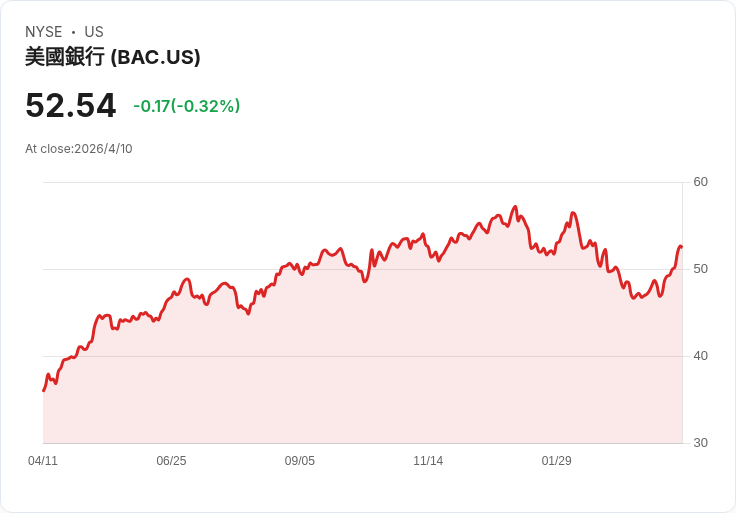736x513 pixels.
Task: Click the 01/29 date axis label
Action: coord(556,461)
